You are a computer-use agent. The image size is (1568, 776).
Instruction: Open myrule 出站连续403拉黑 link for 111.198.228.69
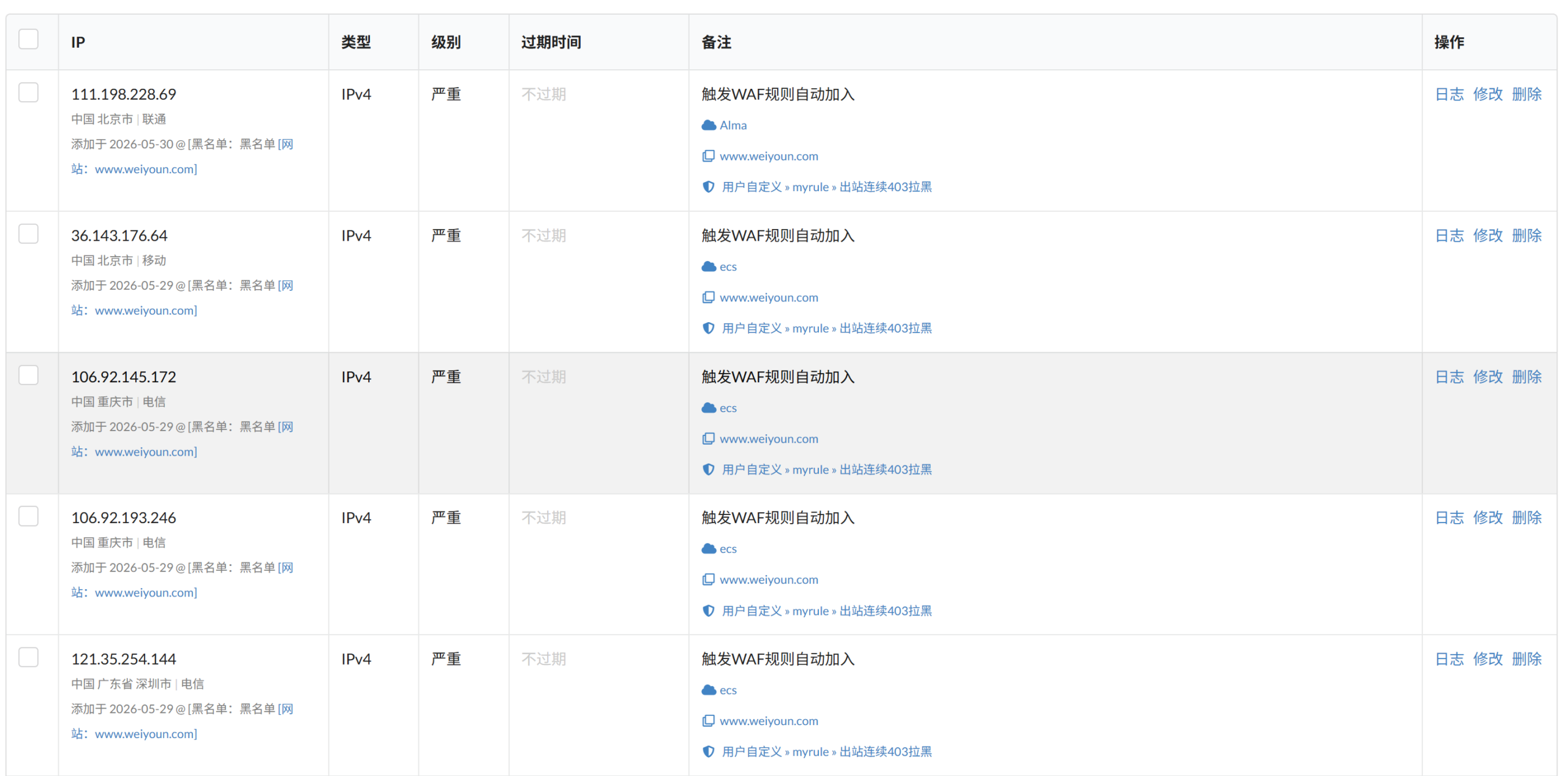click(827, 187)
